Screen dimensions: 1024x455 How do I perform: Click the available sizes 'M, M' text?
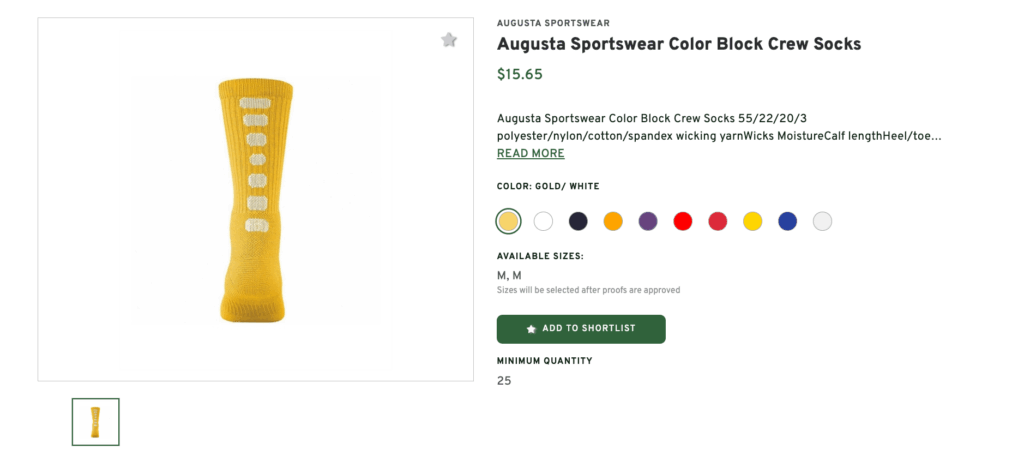(509, 275)
